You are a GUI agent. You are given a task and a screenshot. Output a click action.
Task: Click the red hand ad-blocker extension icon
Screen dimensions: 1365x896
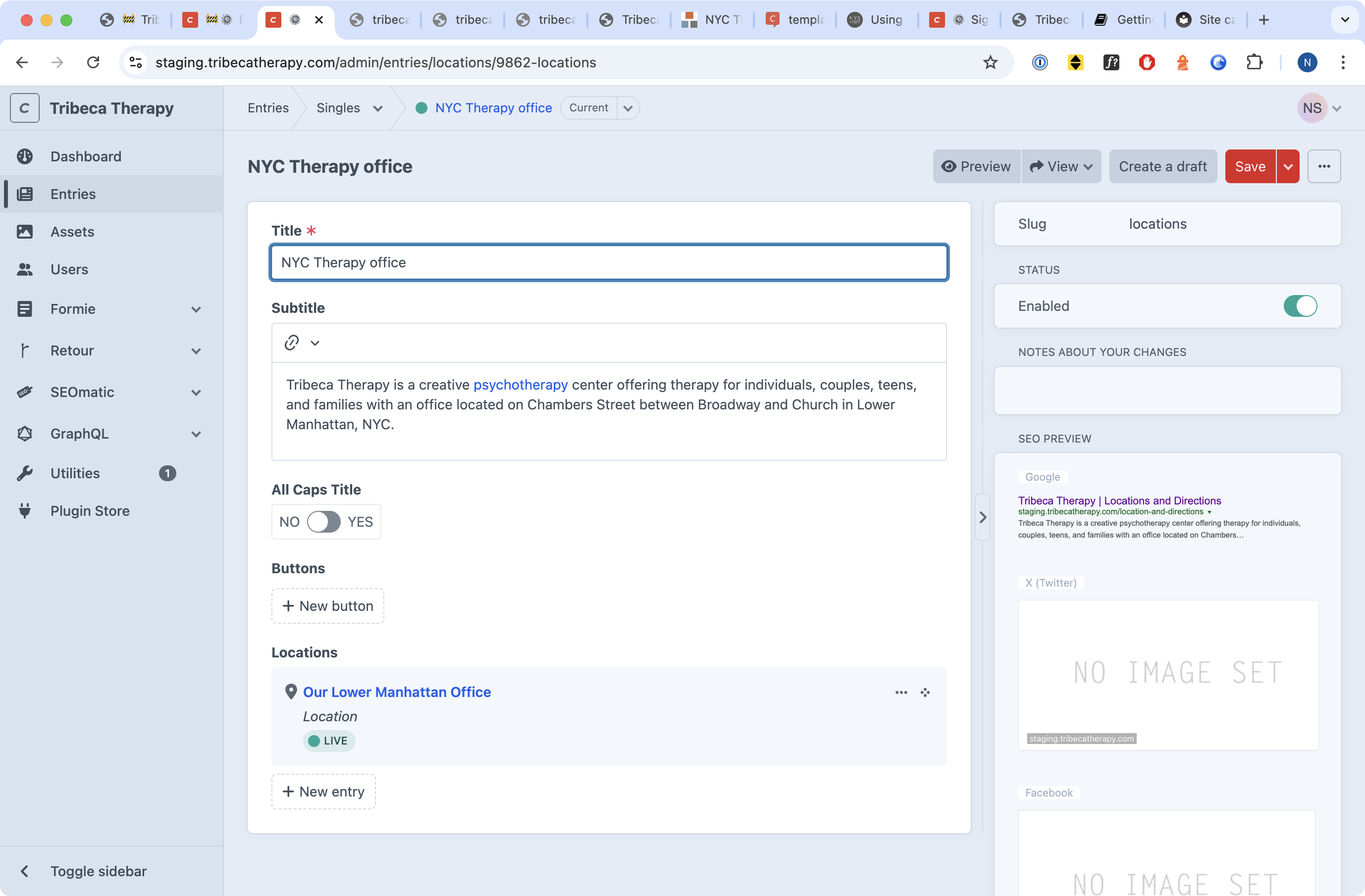click(x=1147, y=62)
